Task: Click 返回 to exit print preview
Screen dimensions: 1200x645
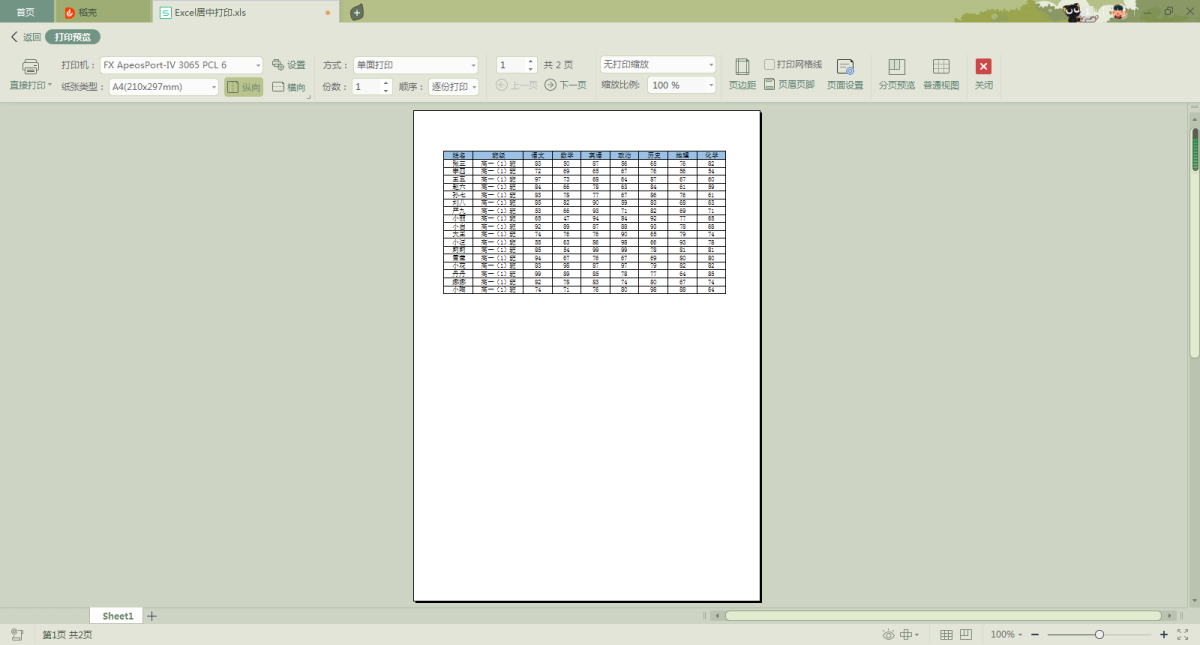Action: point(26,37)
